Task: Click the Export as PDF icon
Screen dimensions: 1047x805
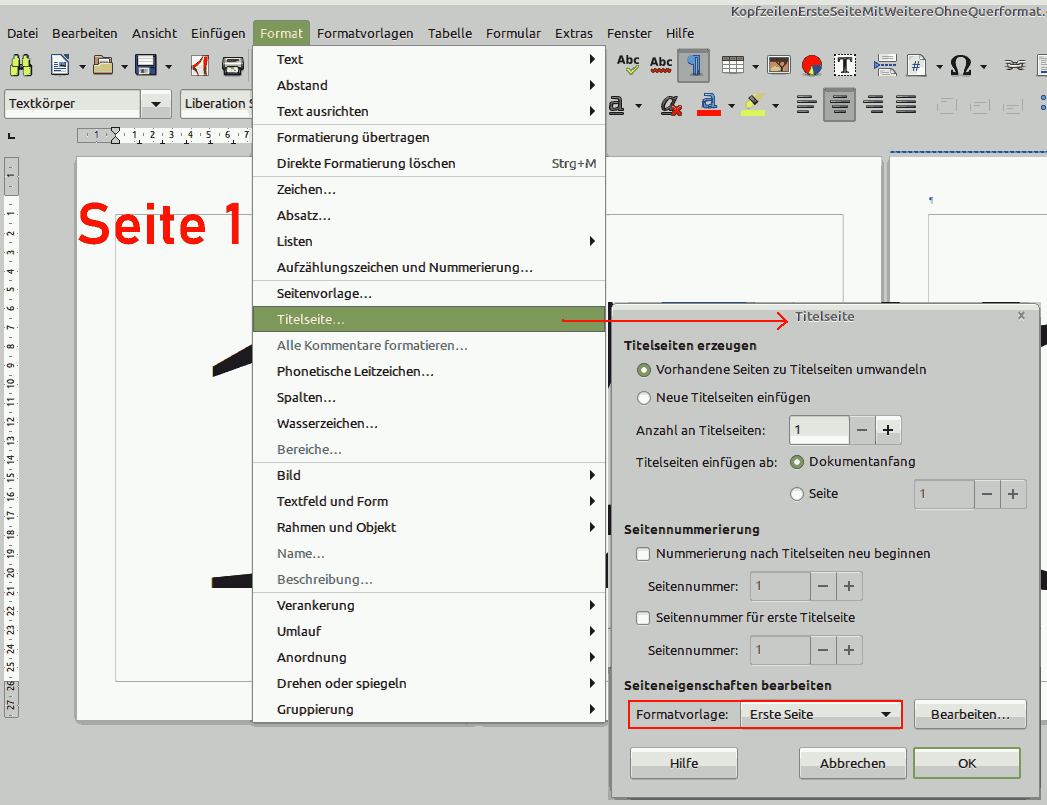Action: (200, 66)
